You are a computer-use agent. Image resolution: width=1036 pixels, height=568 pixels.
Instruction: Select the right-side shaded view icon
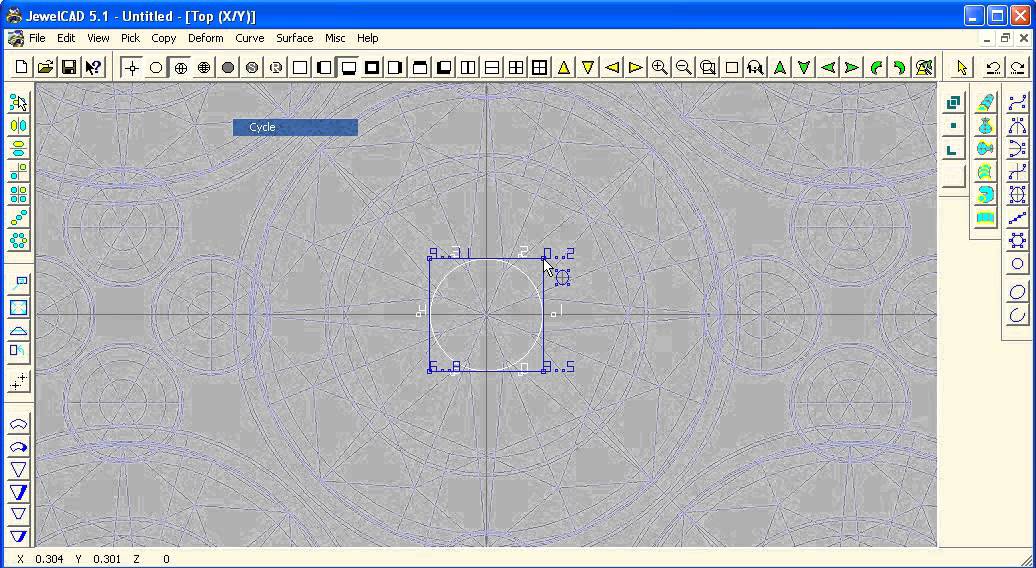click(396, 67)
